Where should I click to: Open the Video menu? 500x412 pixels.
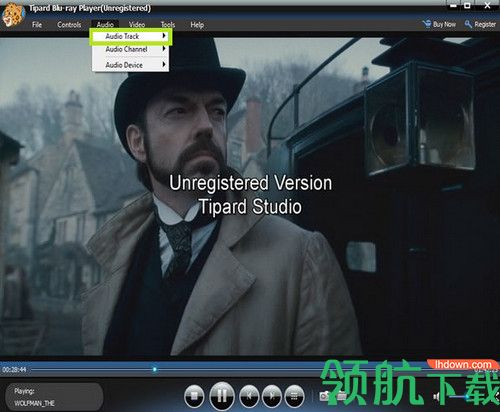coord(137,25)
